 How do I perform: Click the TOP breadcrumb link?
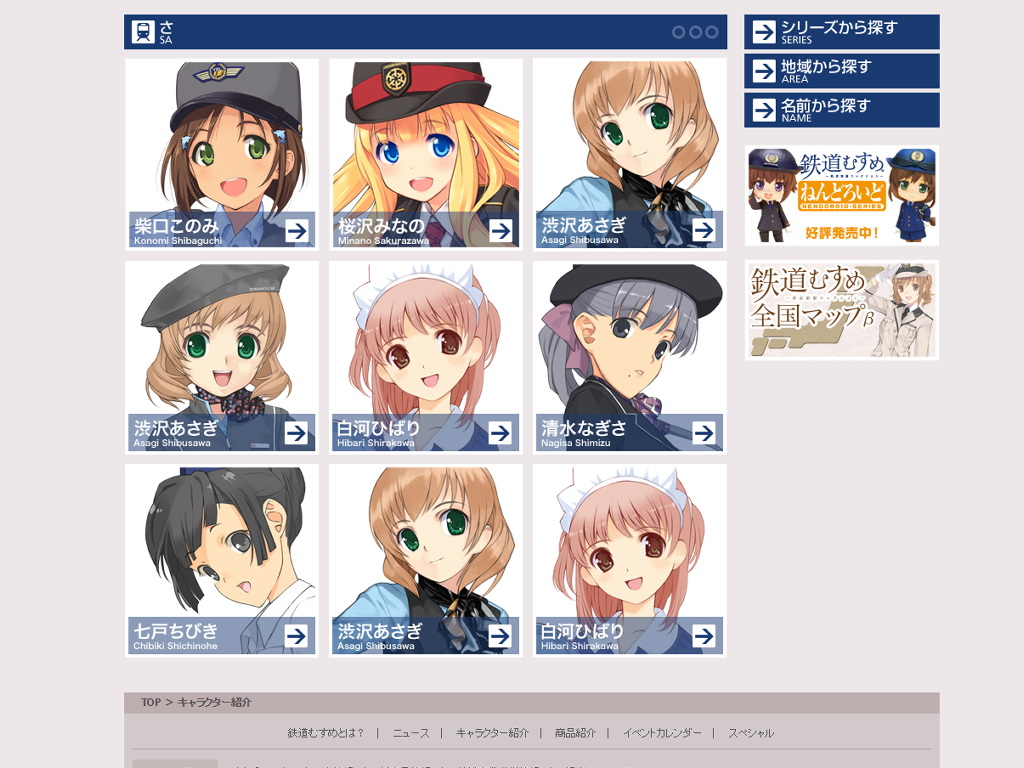tap(151, 703)
